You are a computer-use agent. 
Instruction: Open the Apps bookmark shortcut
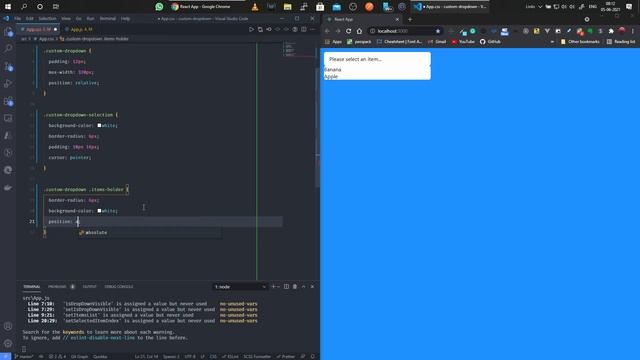tap(333, 42)
